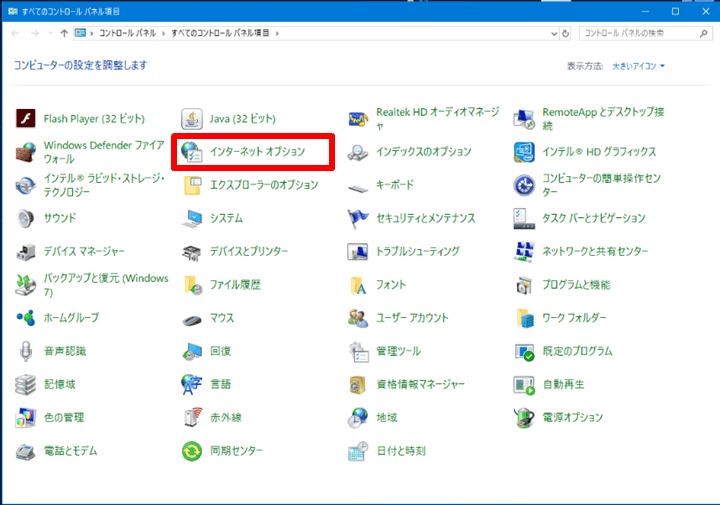Open the 記憶域 storage disks icon
The width and height of the screenshot is (720, 505).
pos(26,385)
